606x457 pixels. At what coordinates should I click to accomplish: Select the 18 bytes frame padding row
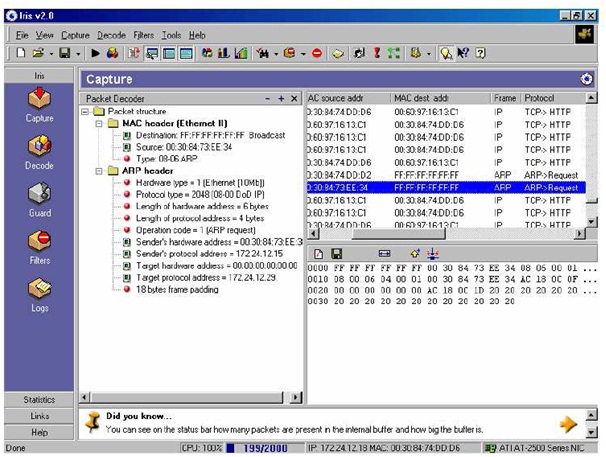click(171, 290)
